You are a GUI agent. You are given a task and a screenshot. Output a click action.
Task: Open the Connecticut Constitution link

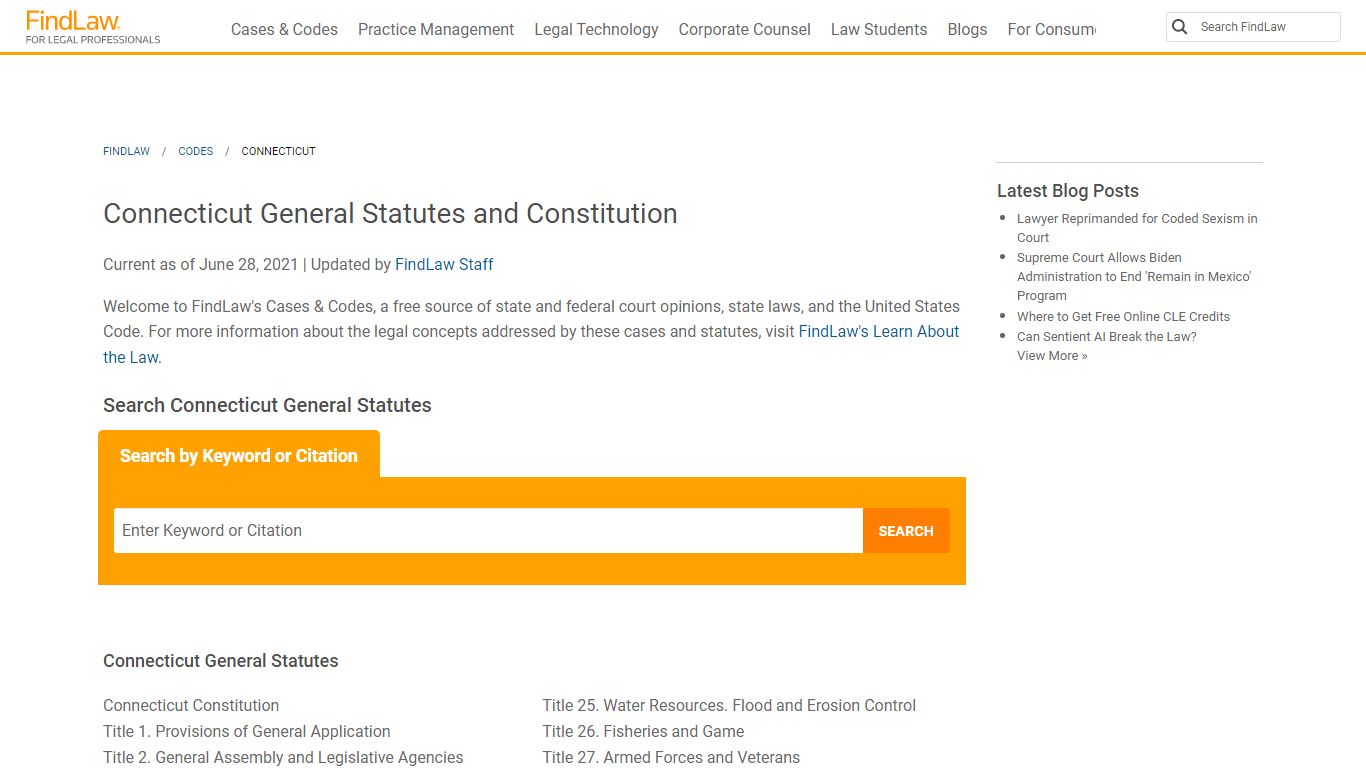coord(191,705)
